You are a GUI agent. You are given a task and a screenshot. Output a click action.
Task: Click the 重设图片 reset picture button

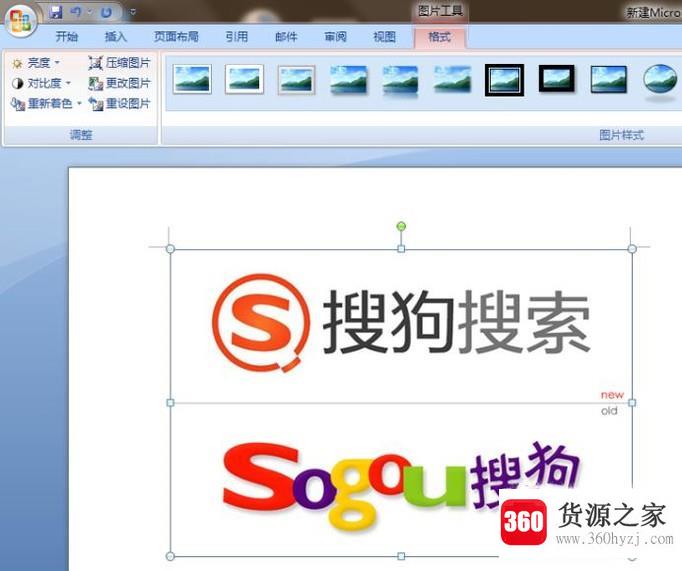119,104
